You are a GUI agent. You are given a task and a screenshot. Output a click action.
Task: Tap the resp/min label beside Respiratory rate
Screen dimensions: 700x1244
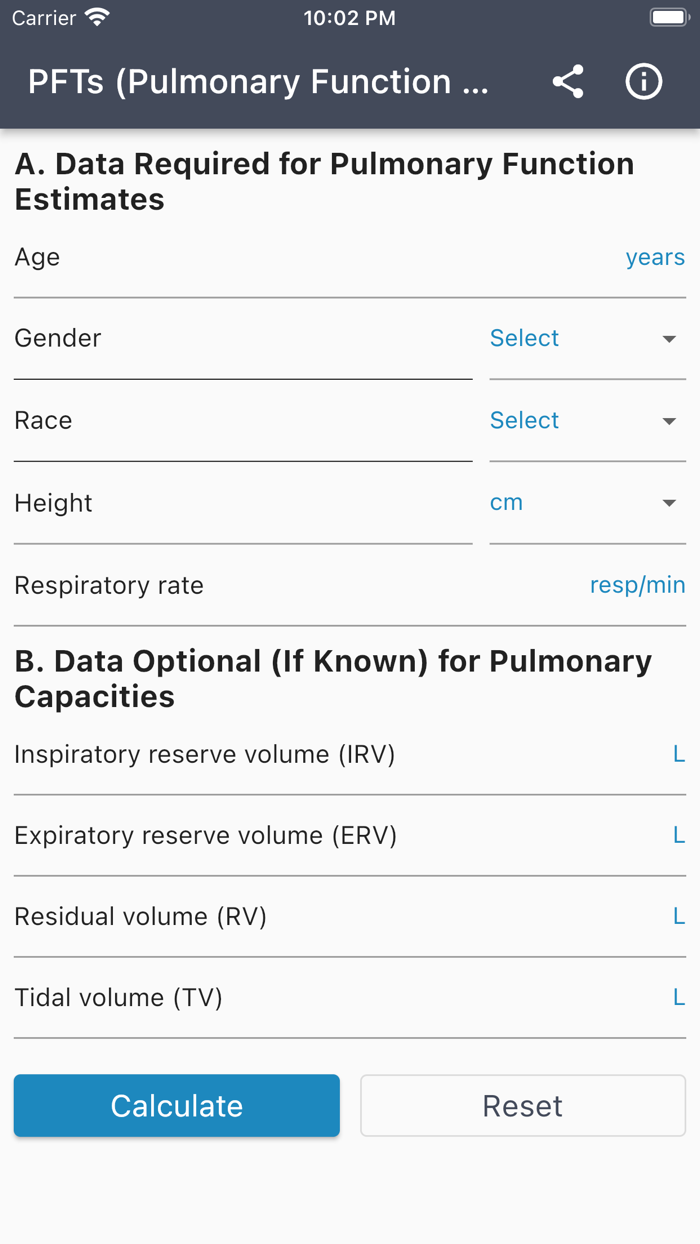pyautogui.click(x=637, y=585)
